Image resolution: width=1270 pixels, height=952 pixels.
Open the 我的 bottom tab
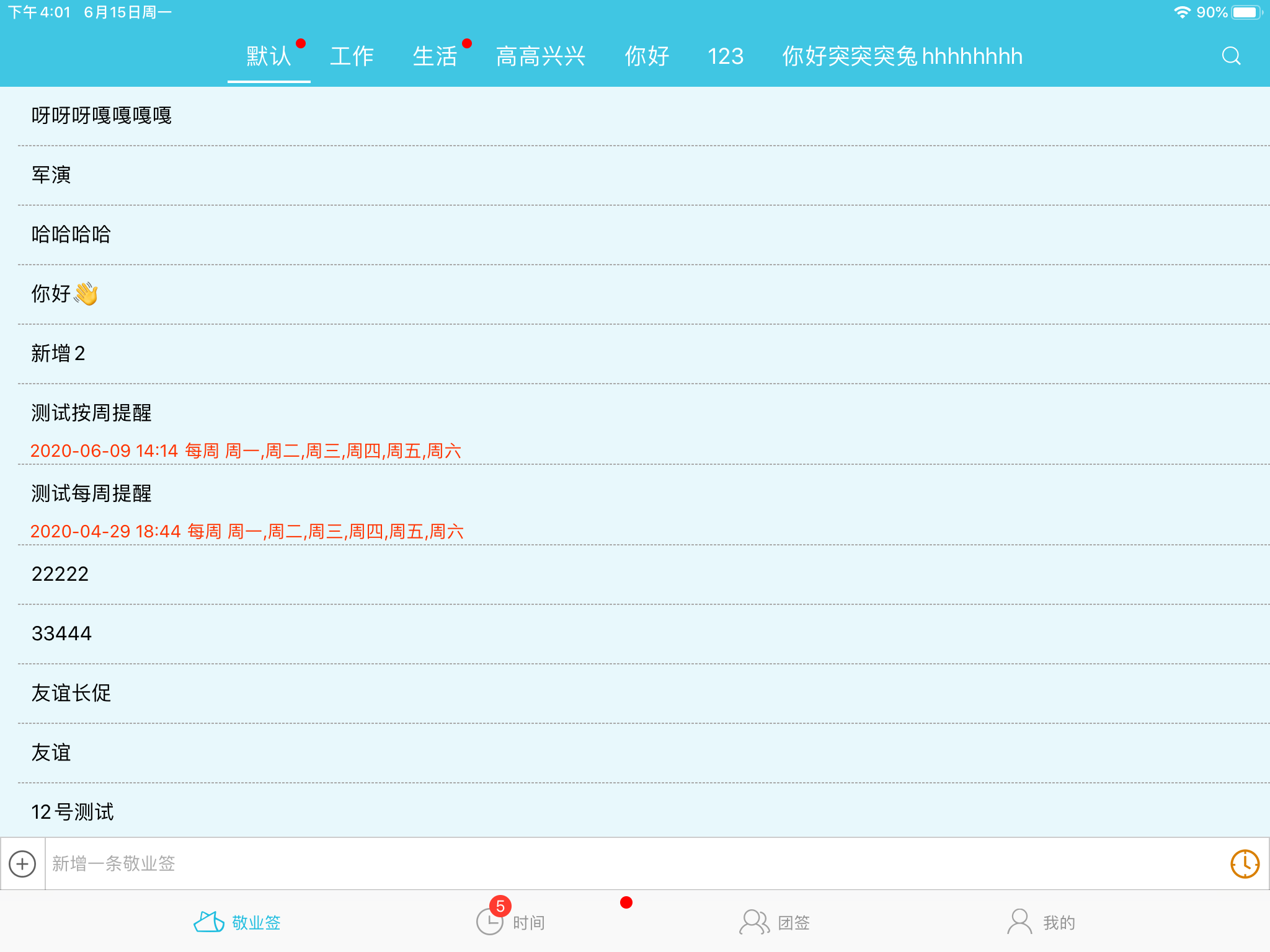[1041, 922]
